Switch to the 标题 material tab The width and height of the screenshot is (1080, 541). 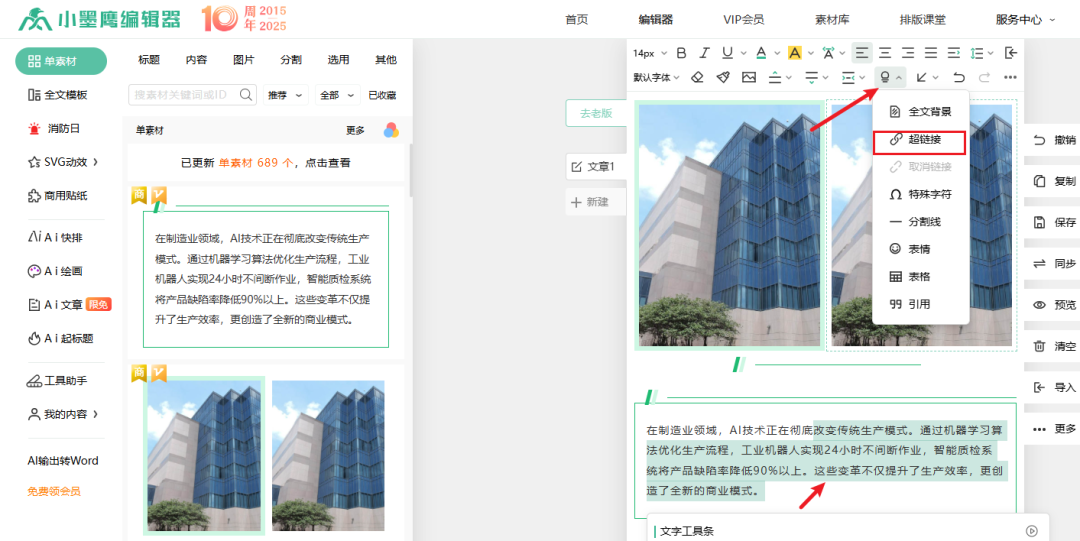(x=149, y=60)
